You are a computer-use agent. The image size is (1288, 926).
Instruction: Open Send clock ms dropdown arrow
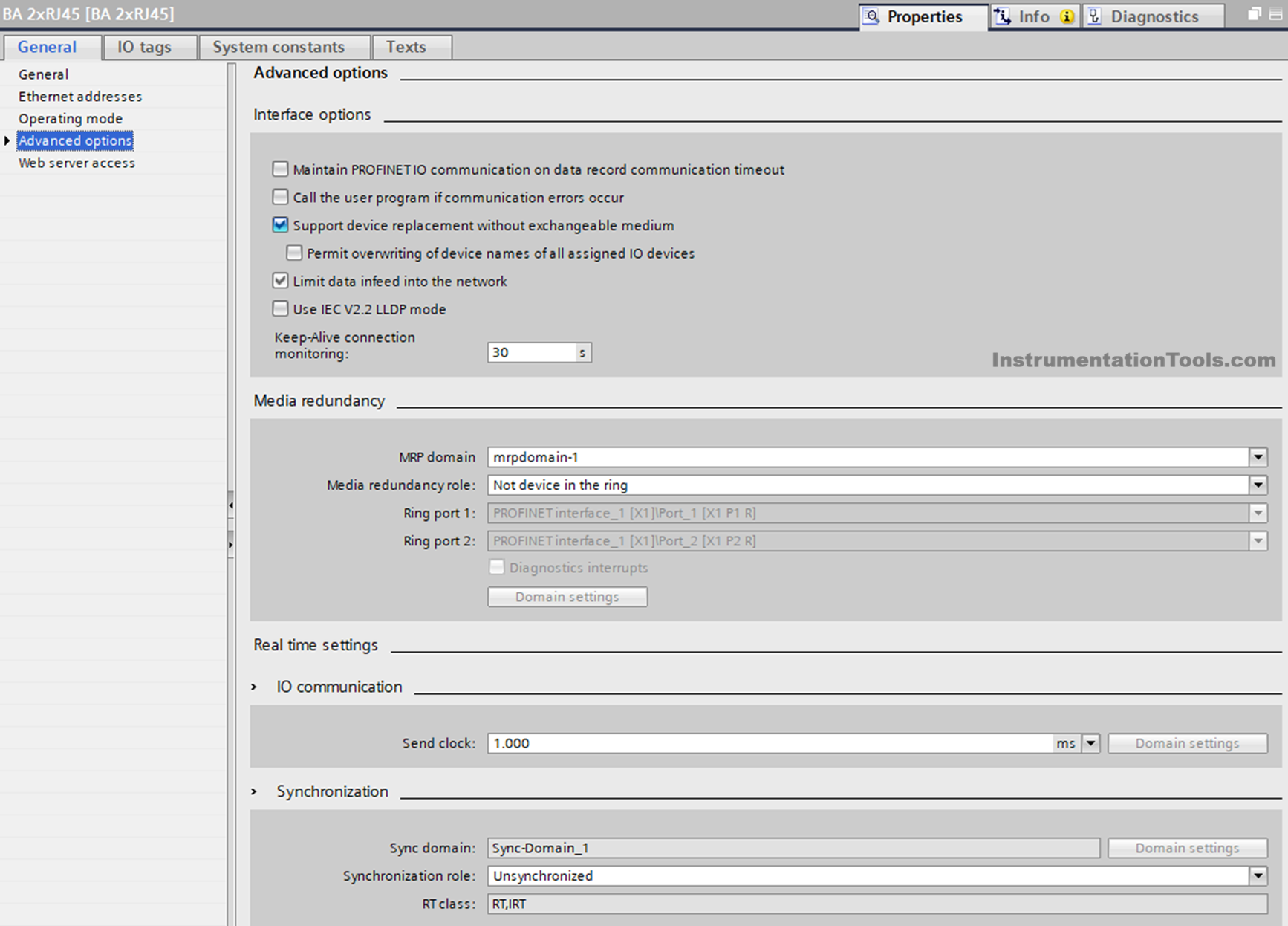1090,743
